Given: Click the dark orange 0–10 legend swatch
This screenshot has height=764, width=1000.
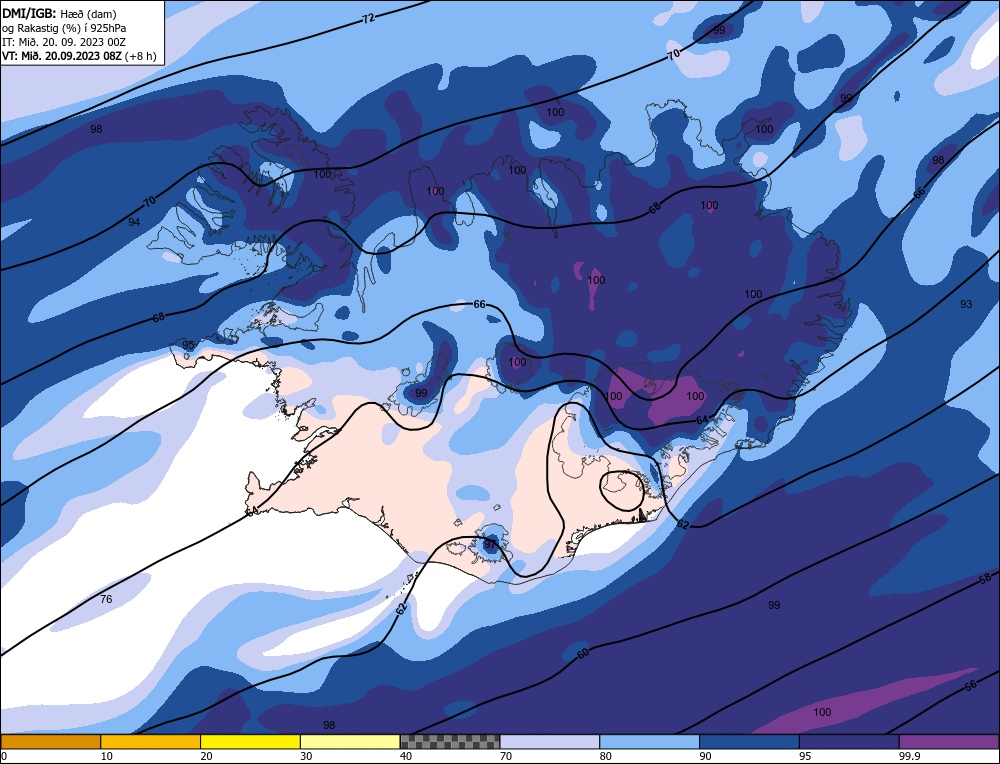Looking at the screenshot, I should pos(50,742).
